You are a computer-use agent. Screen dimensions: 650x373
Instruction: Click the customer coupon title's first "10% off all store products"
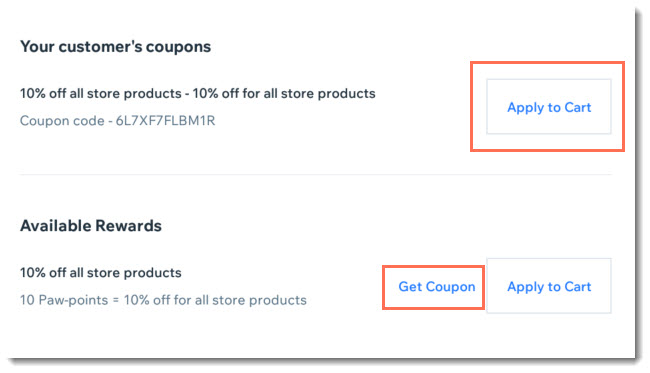[x=101, y=94]
